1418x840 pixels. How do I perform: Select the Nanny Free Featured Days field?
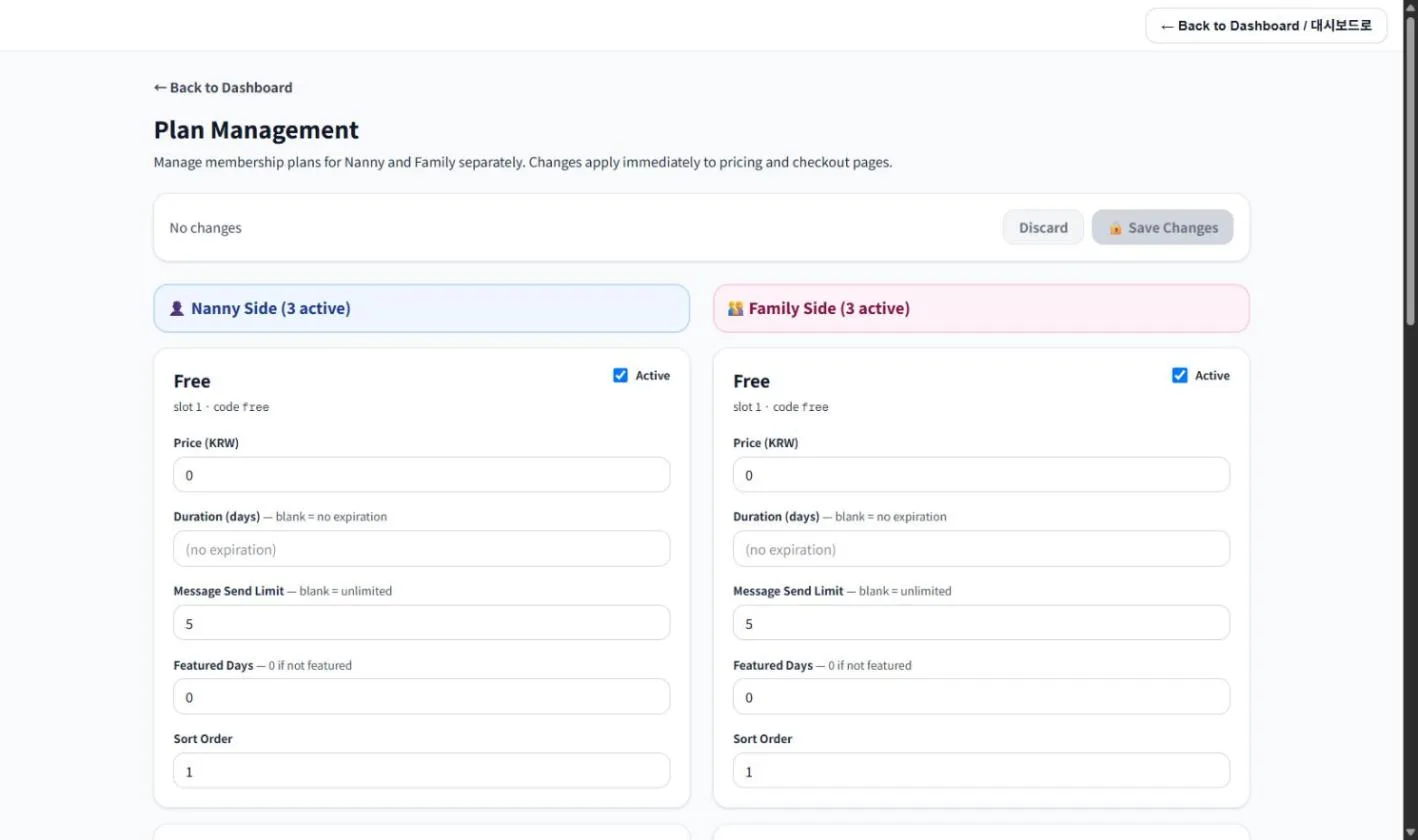(x=422, y=697)
